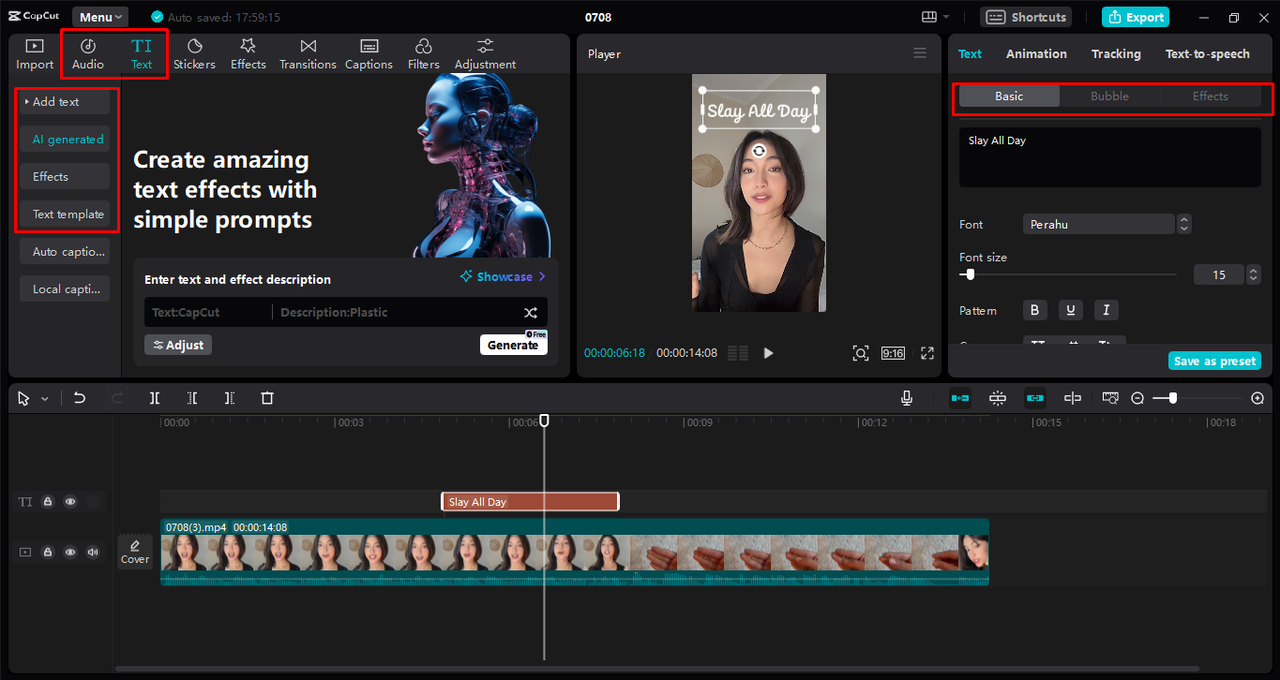Open the layout dropdown next to Shortcuts
Screen dimensions: 1280x680
click(935, 17)
